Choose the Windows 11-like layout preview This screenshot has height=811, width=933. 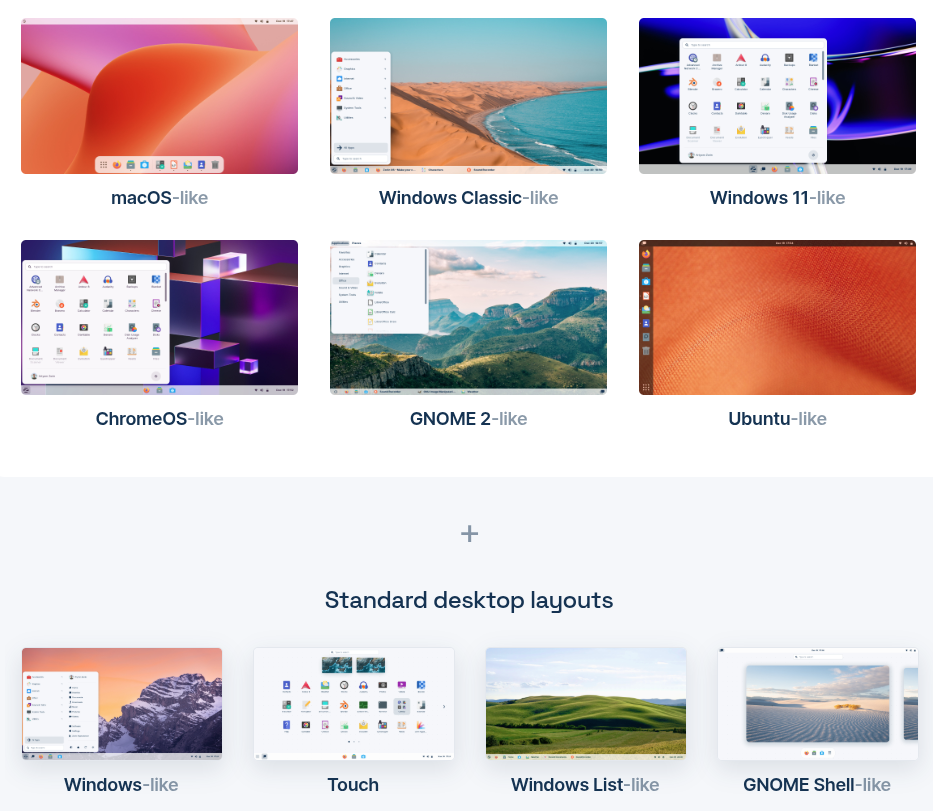(777, 96)
